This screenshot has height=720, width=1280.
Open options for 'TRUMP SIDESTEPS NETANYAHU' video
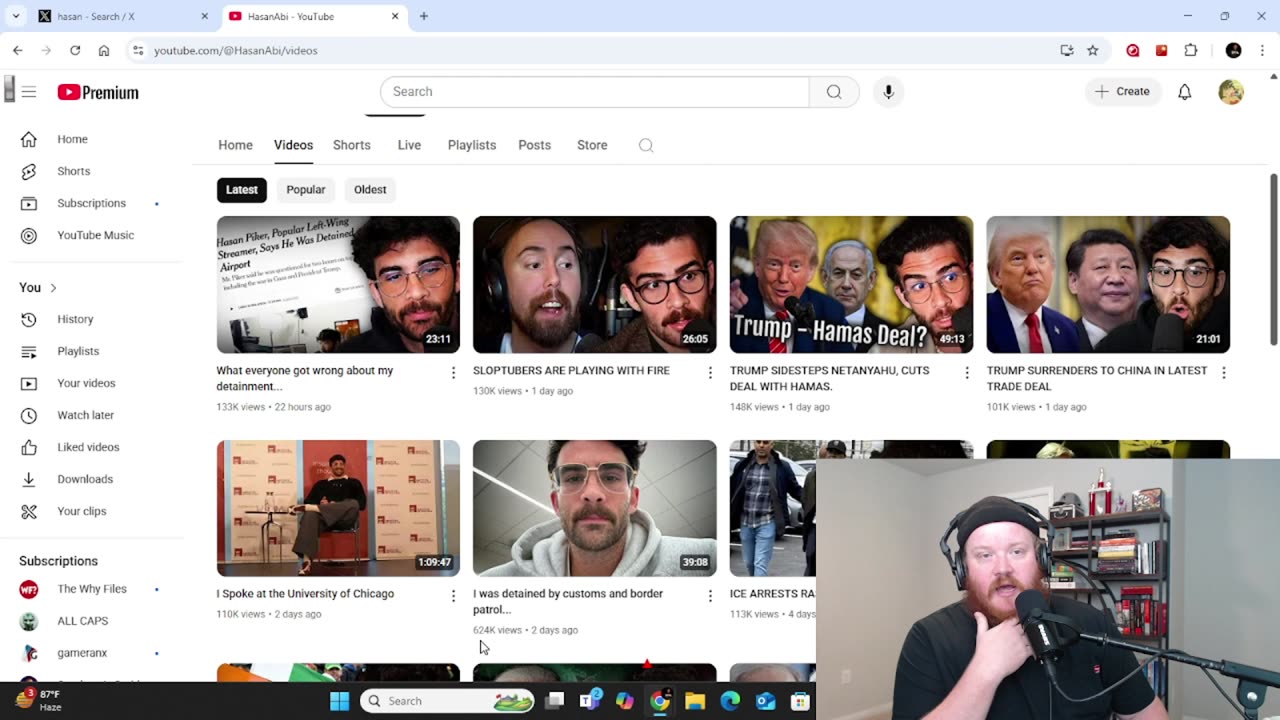click(966, 373)
